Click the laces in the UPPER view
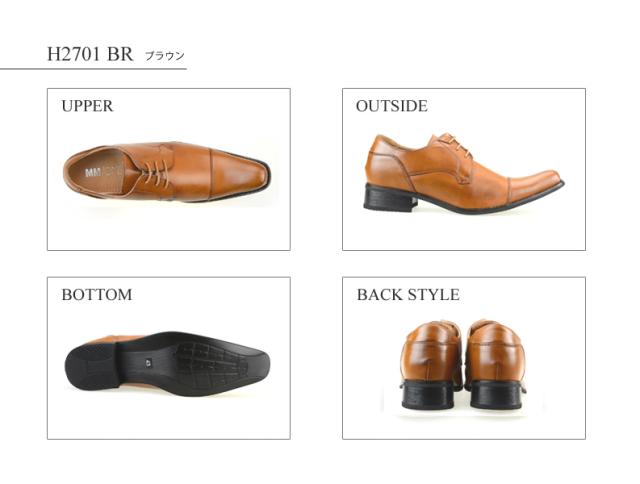 (155, 173)
